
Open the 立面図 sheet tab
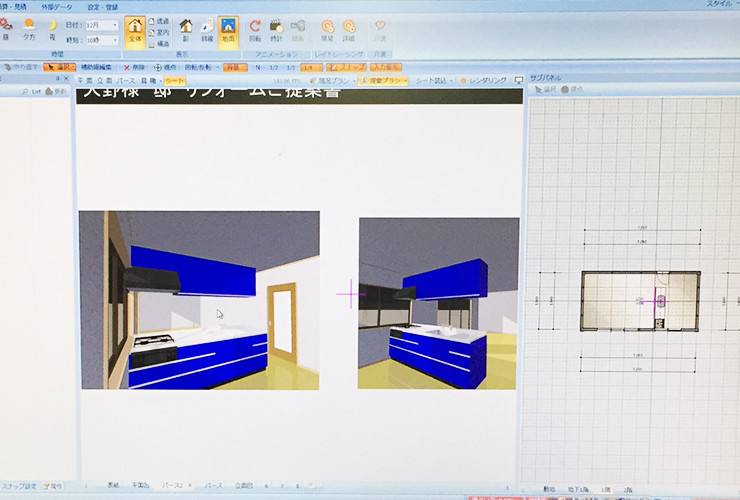click(x=244, y=485)
